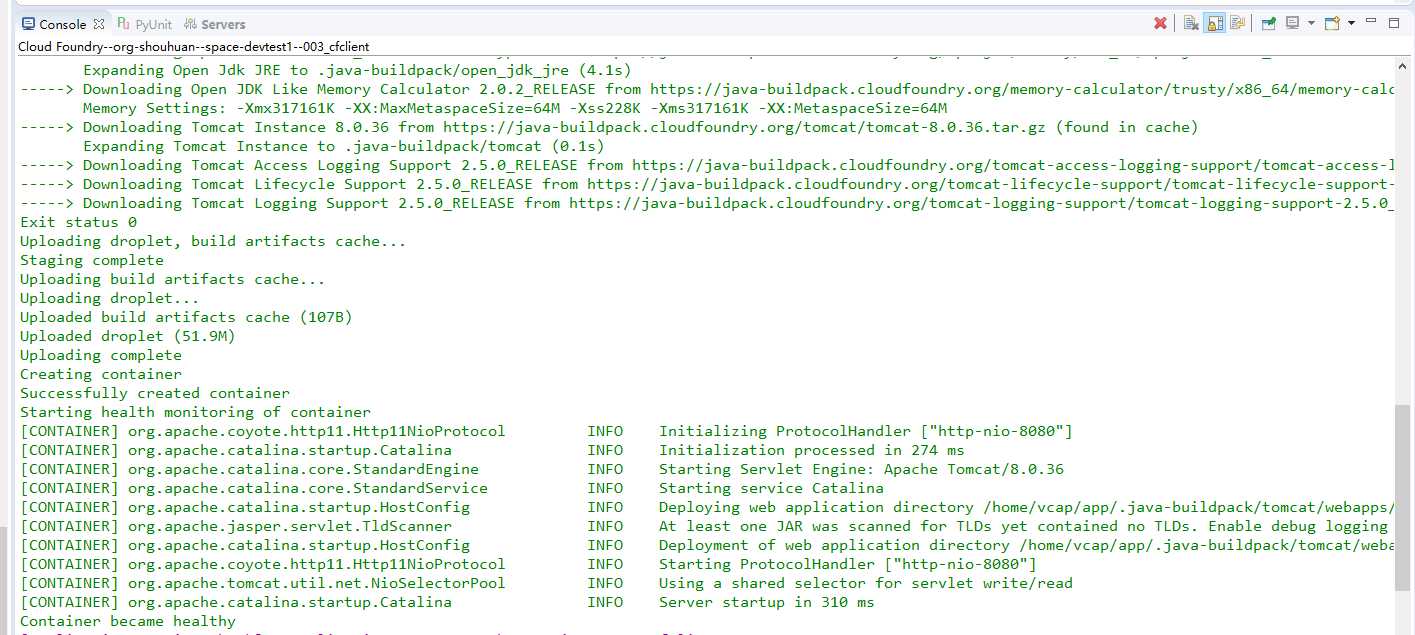The height and width of the screenshot is (635, 1415).
Task: Click 'org.apache.tomcat.util.net.NioSelectorPool' log entry
Action: (317, 583)
